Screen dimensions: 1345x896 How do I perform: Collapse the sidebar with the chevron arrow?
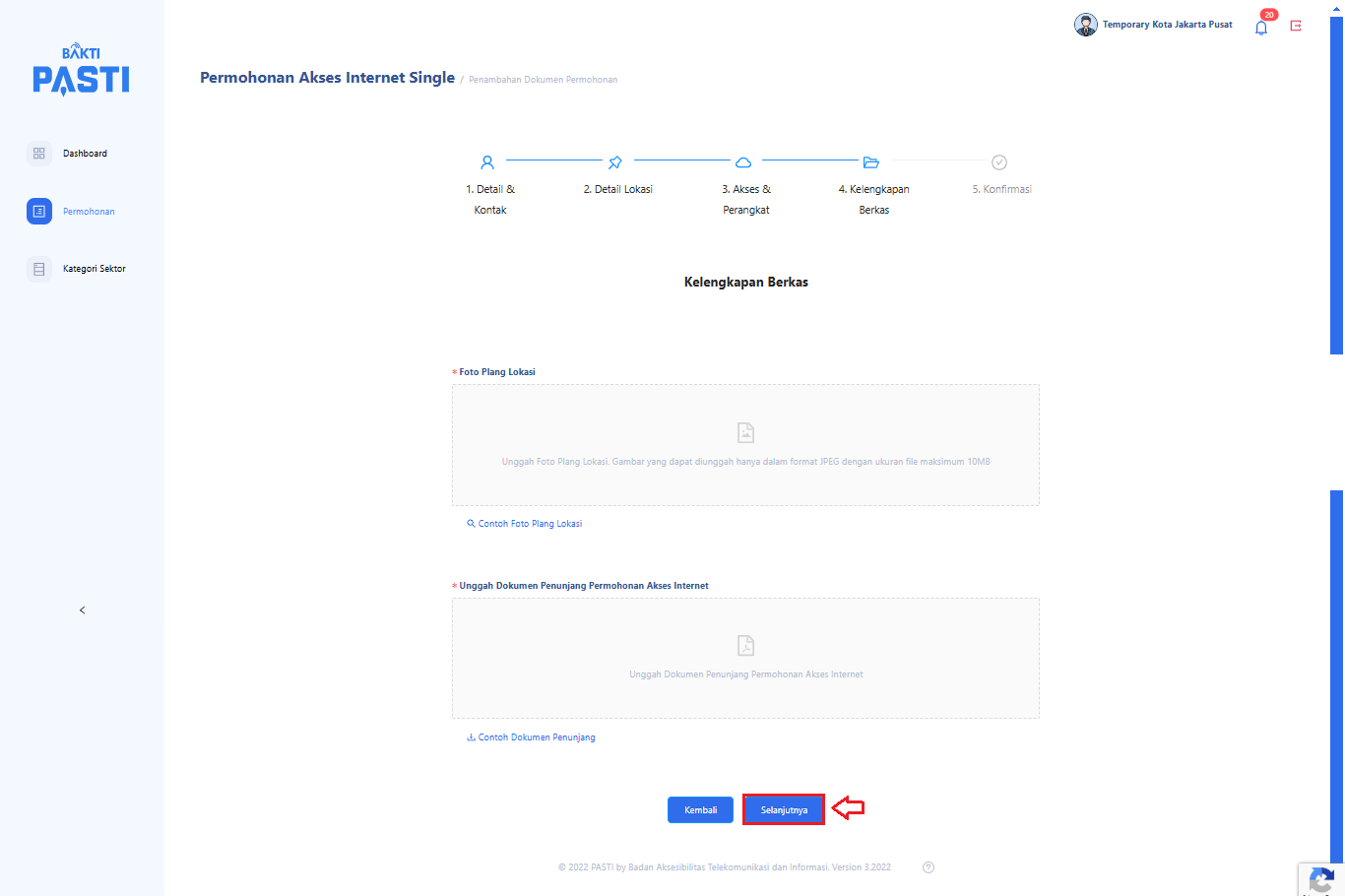pyautogui.click(x=82, y=610)
